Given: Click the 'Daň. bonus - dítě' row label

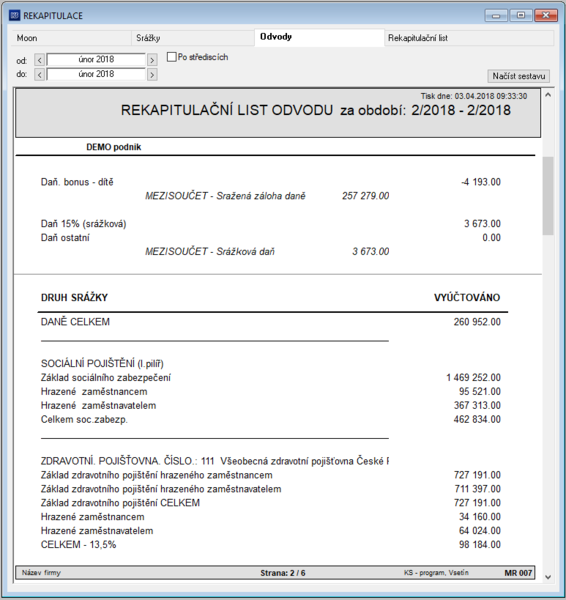Looking at the screenshot, I should (x=77, y=182).
